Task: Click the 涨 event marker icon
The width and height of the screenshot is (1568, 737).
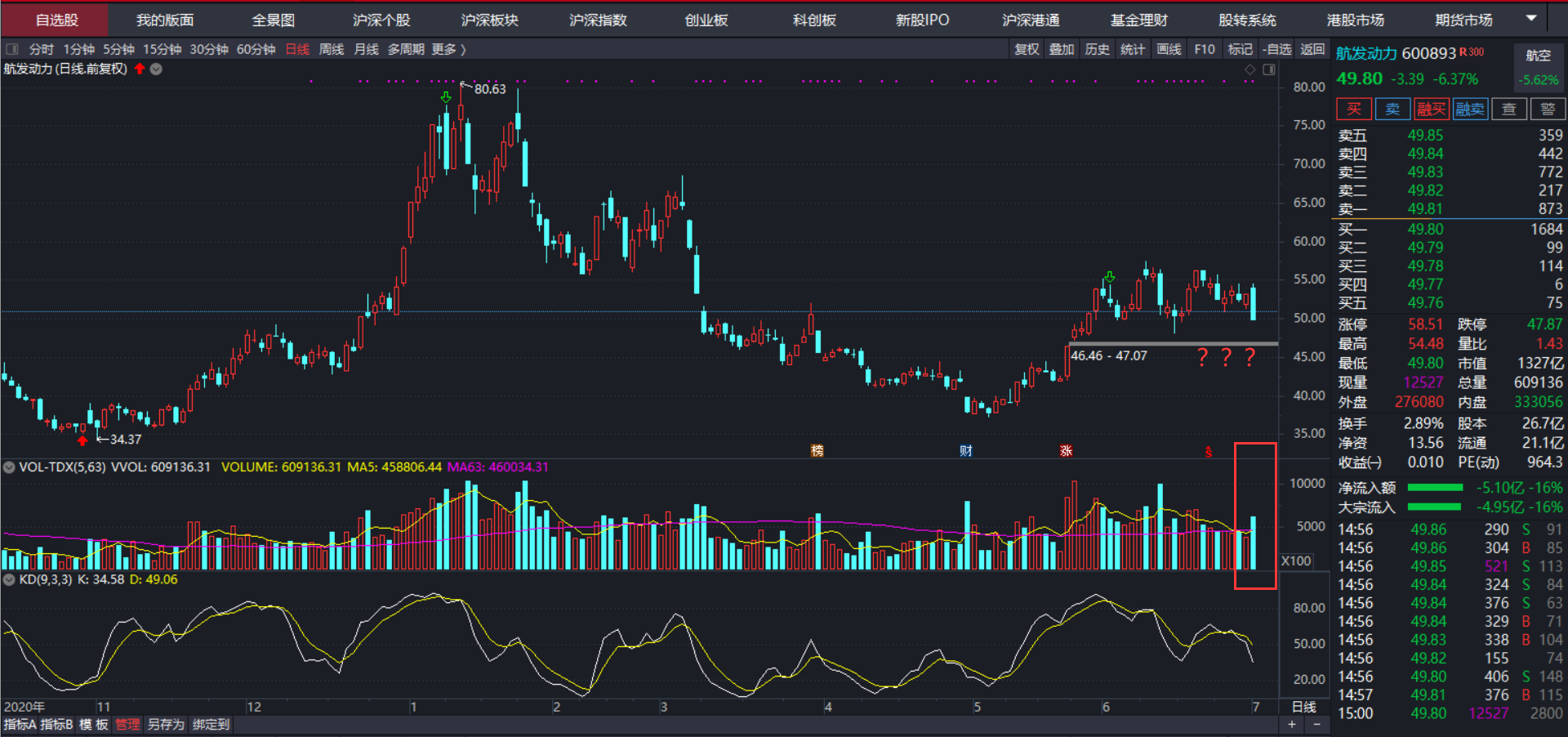Action: click(x=1066, y=450)
